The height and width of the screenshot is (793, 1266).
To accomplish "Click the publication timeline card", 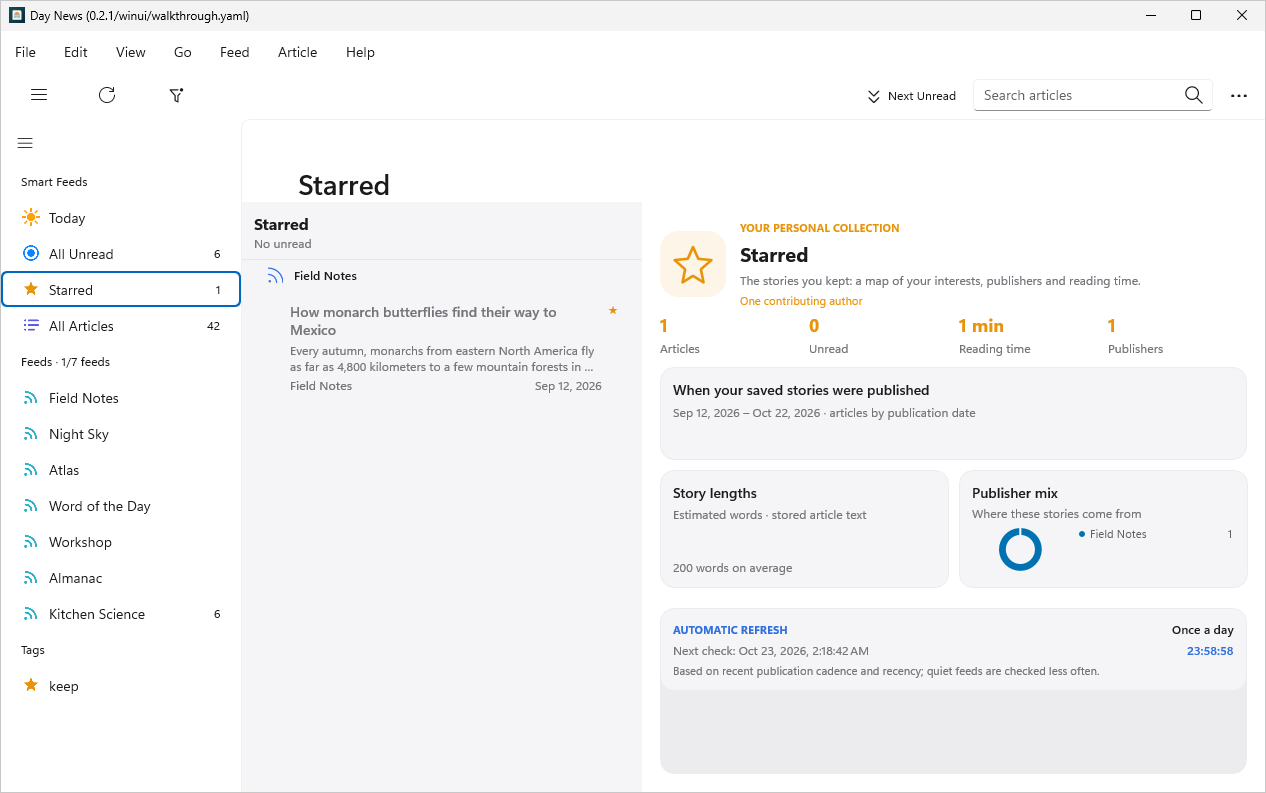I will (x=953, y=413).
